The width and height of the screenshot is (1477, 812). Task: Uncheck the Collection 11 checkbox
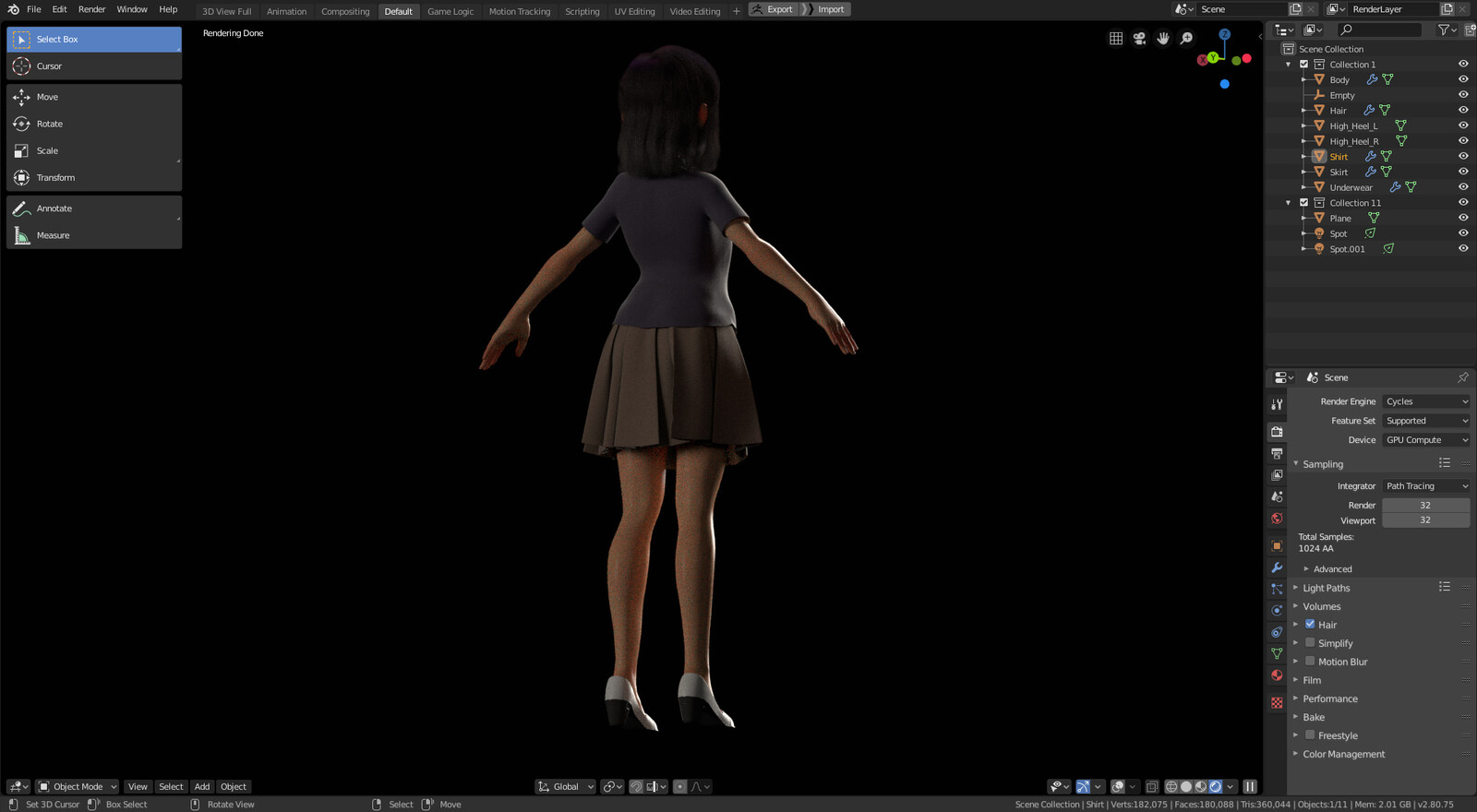click(1303, 203)
